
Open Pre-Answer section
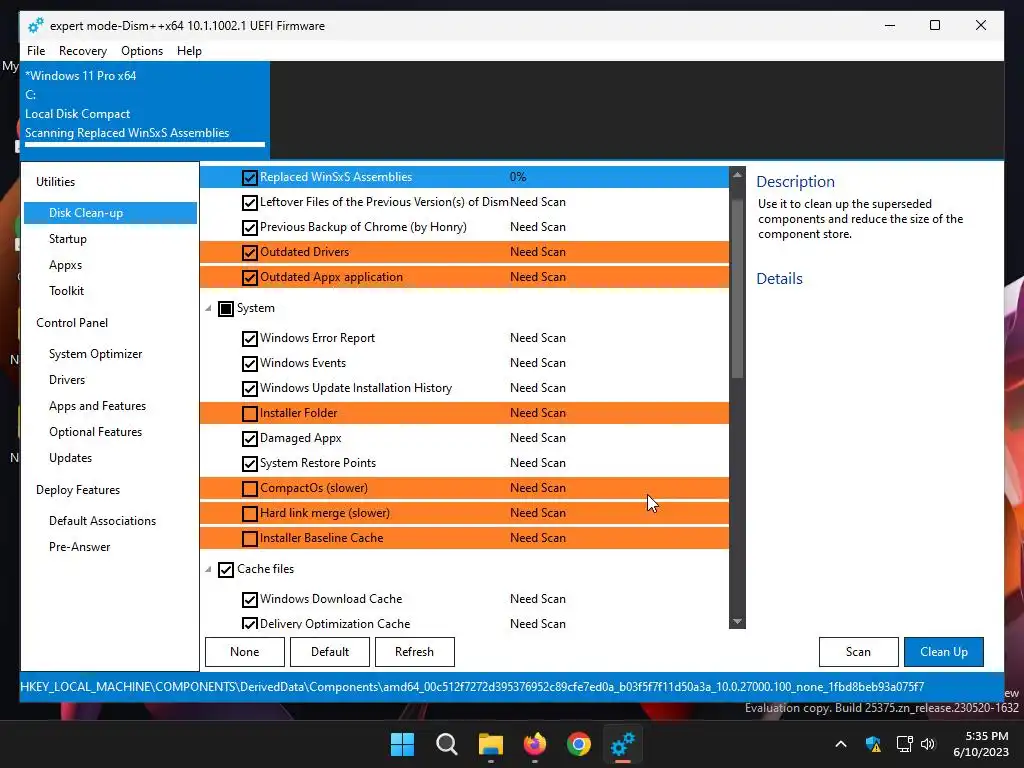tap(80, 547)
